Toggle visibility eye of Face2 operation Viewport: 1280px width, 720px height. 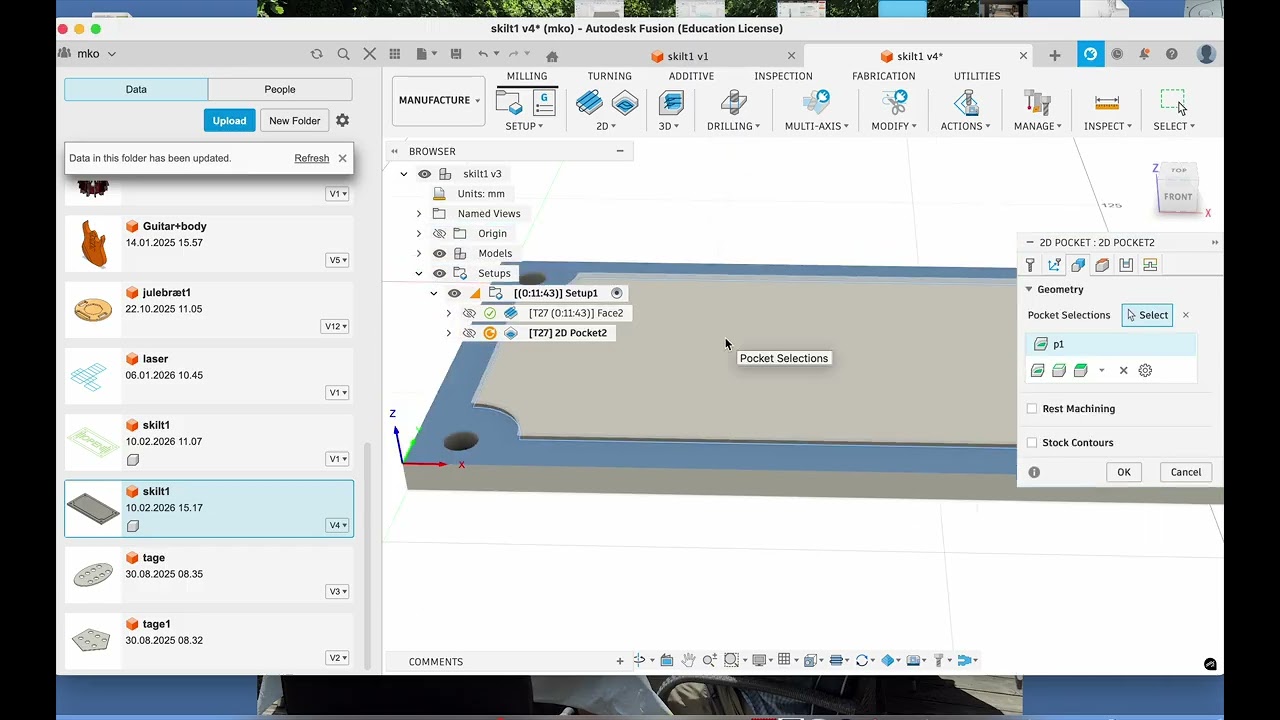pyautogui.click(x=469, y=313)
